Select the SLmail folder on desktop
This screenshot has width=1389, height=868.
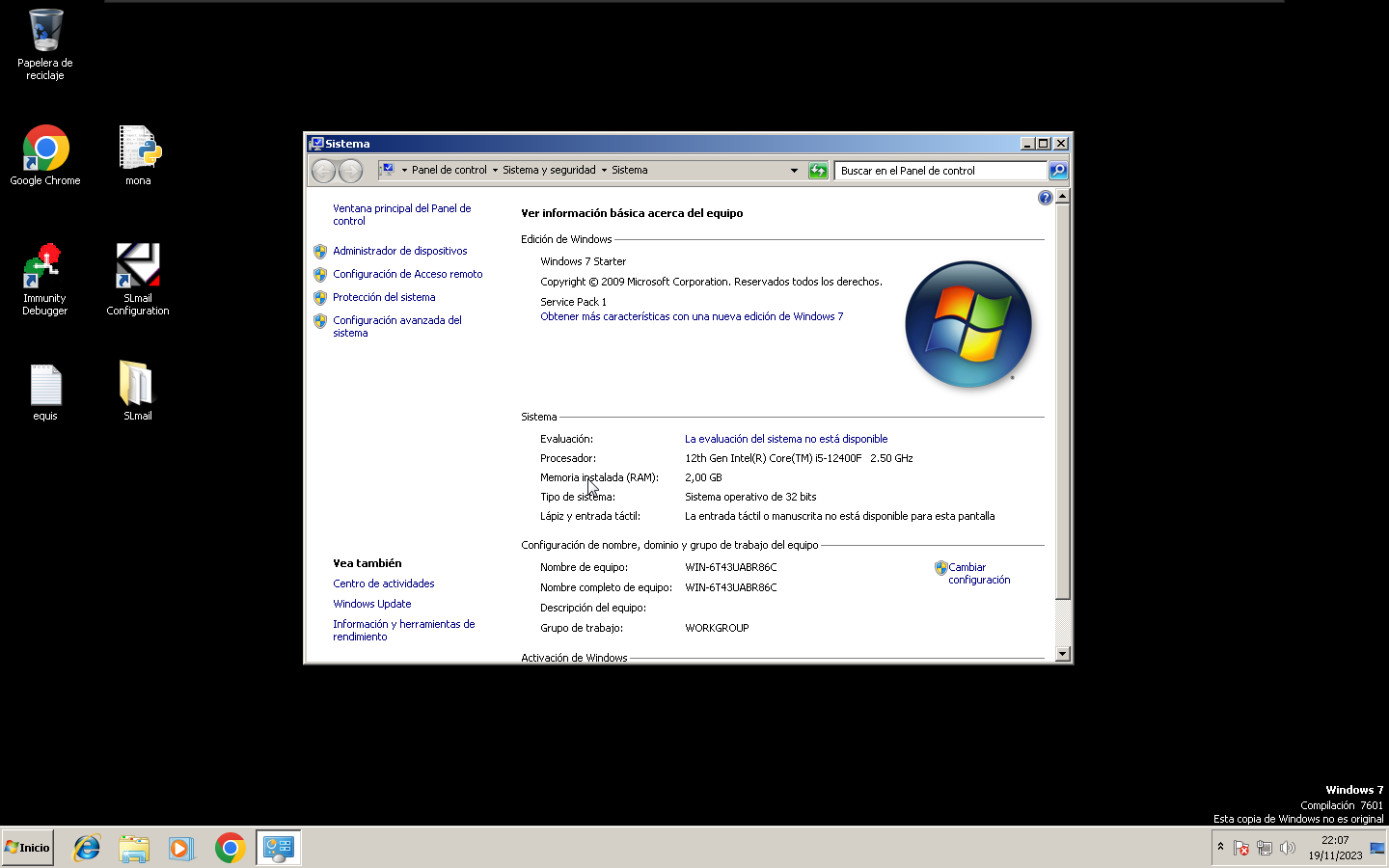(138, 391)
